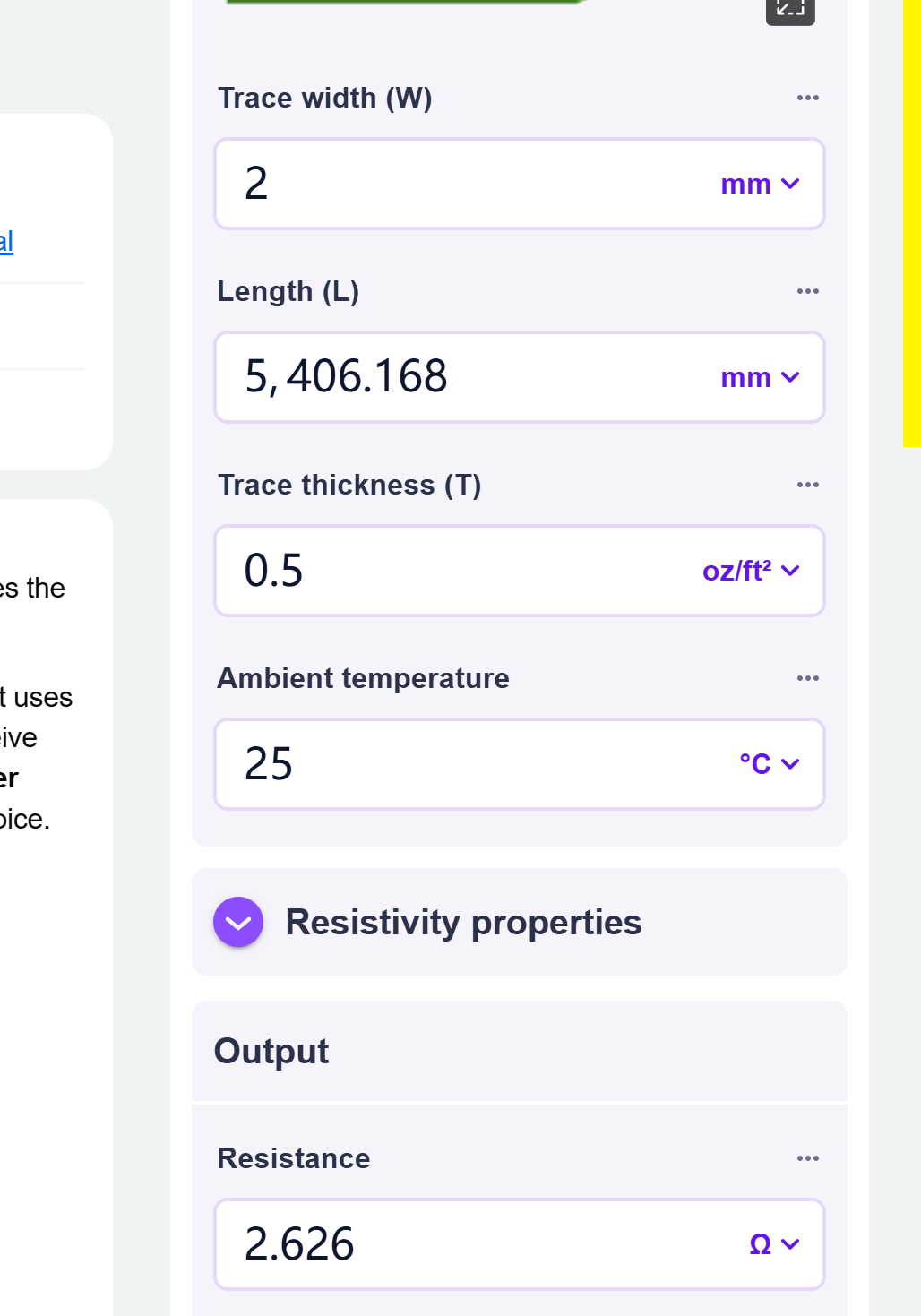This screenshot has height=1316, width=921.
Task: Open Resistance output three-dot menu
Action: (x=807, y=1158)
